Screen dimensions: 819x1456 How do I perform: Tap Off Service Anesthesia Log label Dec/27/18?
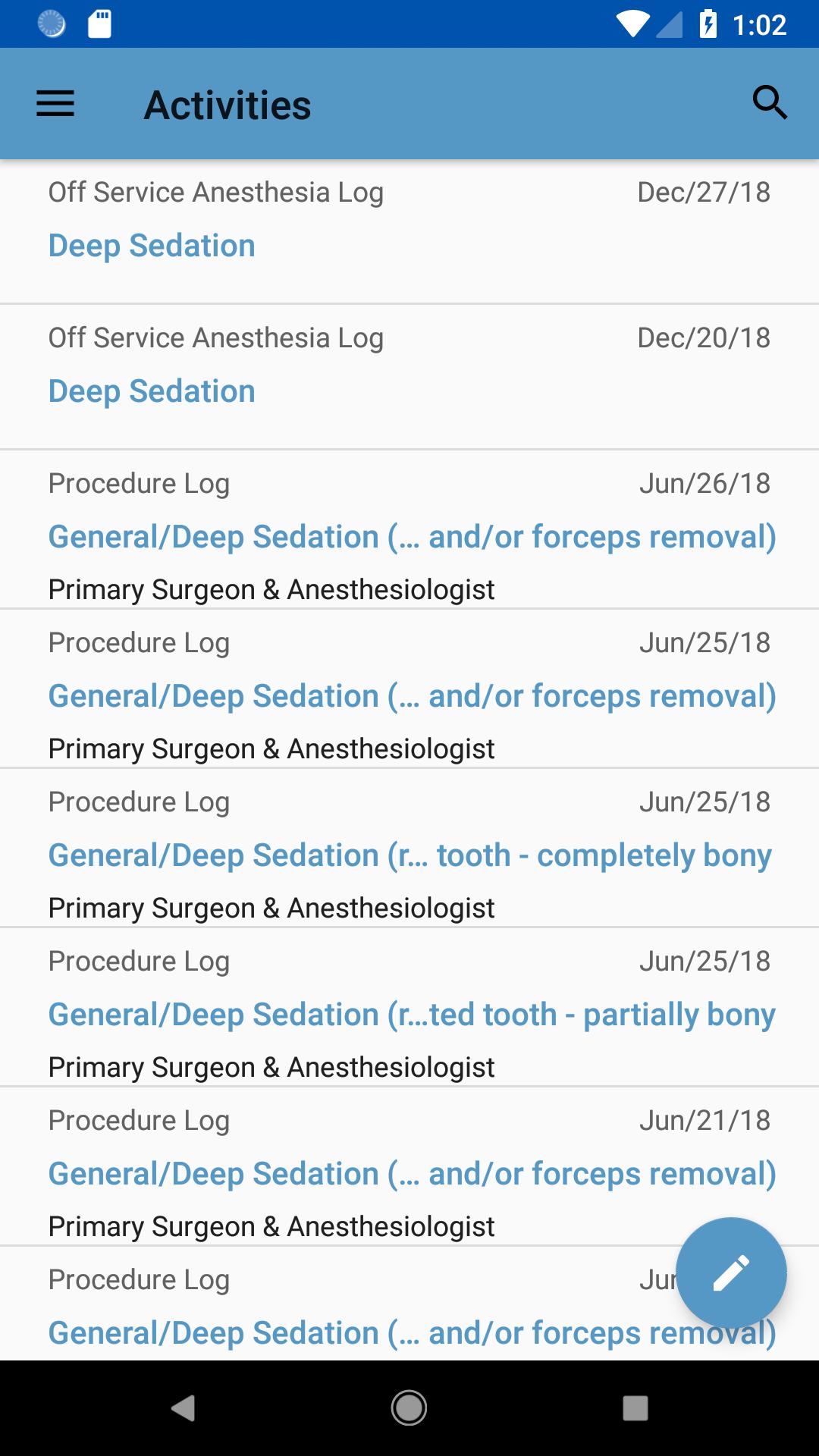pos(216,193)
